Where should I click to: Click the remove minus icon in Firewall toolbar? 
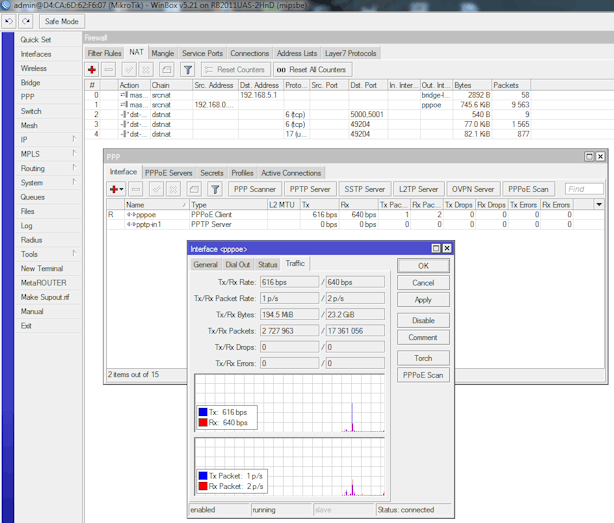(109, 69)
